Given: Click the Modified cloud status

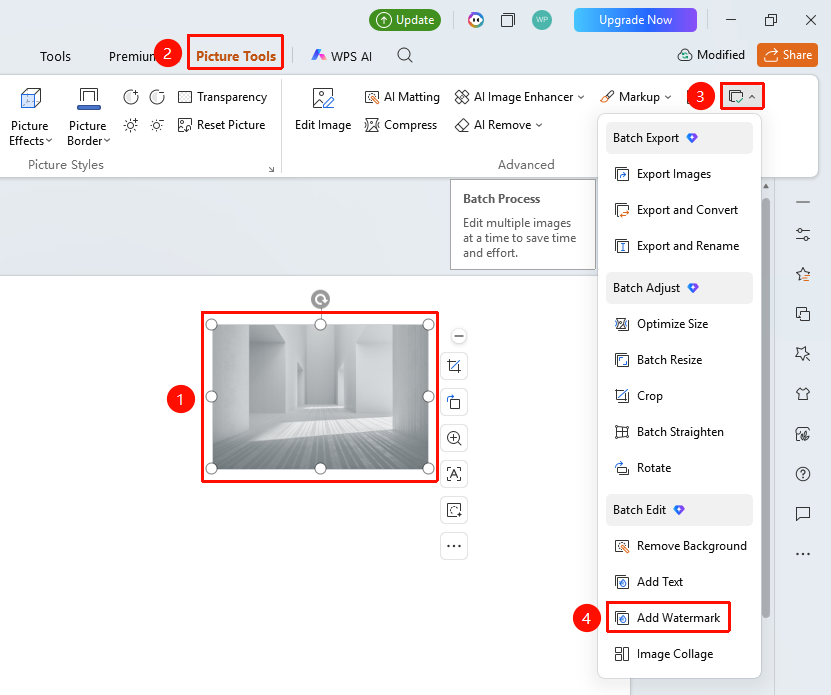Looking at the screenshot, I should tap(711, 55).
